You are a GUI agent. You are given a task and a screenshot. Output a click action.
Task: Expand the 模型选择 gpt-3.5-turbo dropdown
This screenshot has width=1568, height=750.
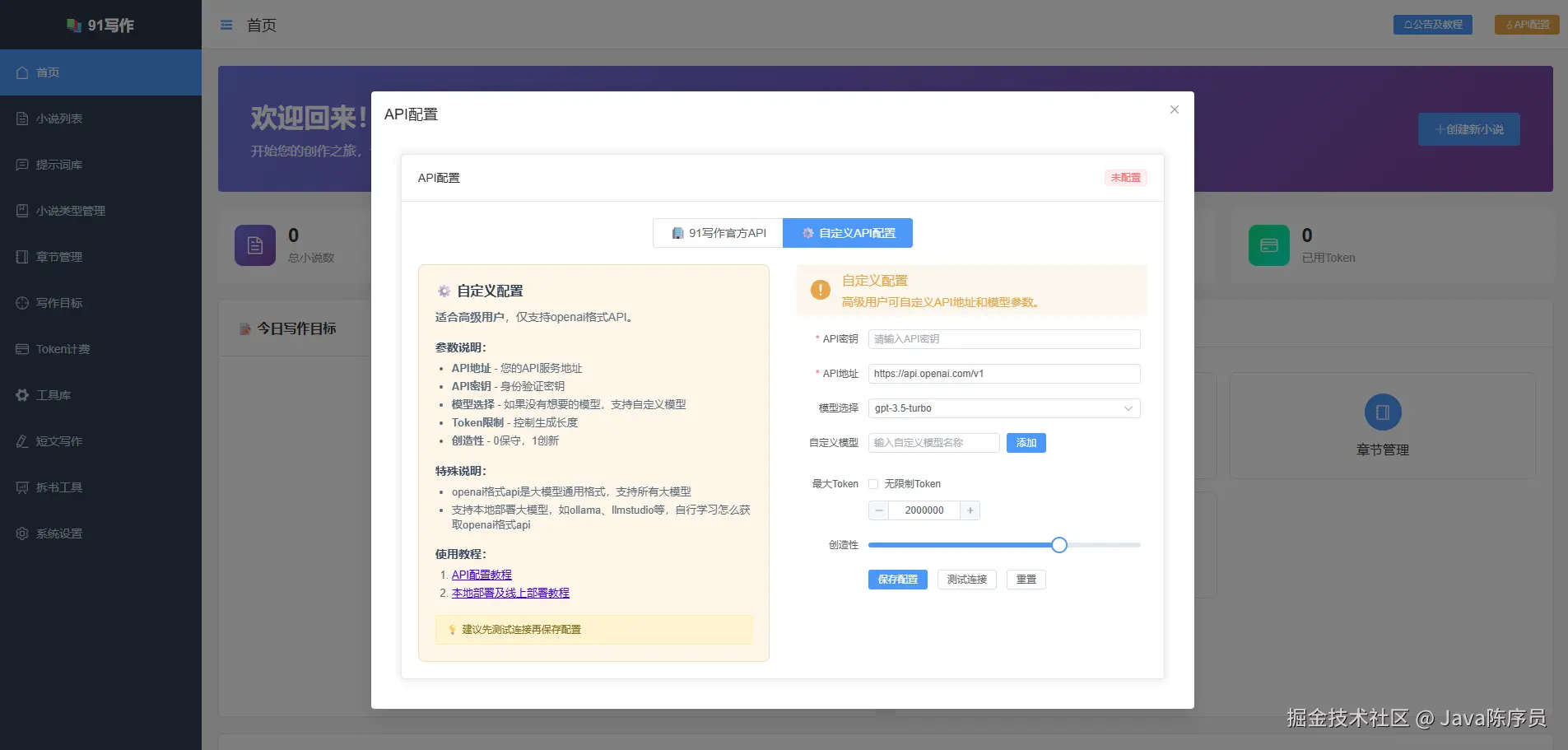pyautogui.click(x=1004, y=408)
